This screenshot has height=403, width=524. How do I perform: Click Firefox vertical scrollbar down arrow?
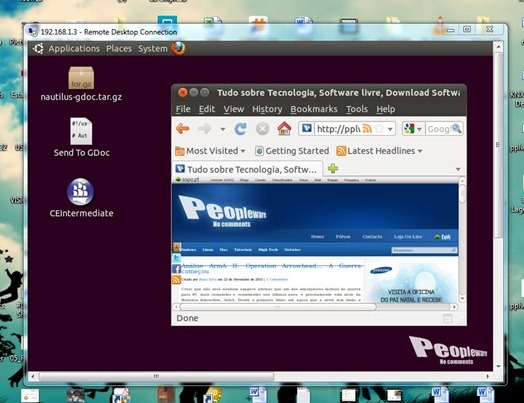pos(462,298)
